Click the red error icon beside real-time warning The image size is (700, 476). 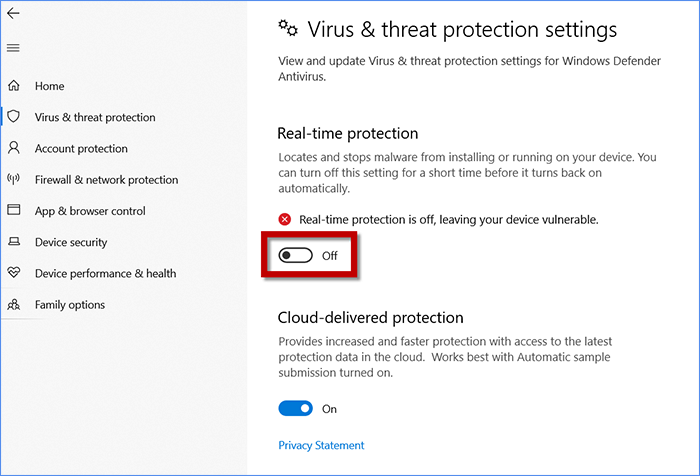[x=285, y=219]
